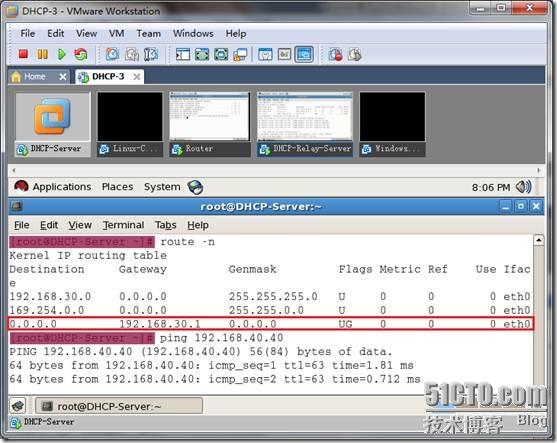Click the quick switch mode icon
Image resolution: width=557 pixels, height=443 pixels.
tap(221, 54)
